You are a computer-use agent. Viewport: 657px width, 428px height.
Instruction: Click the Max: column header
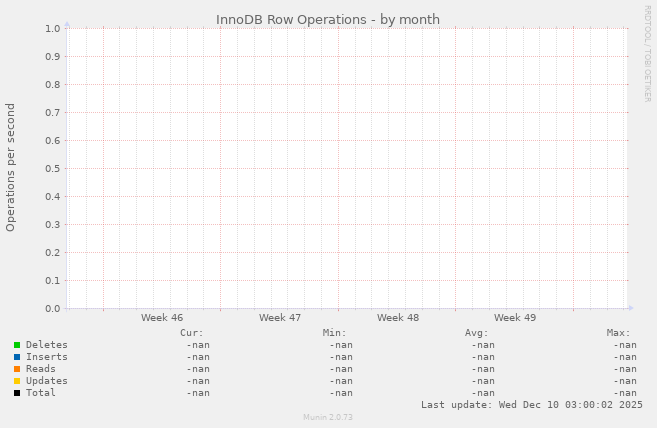618,333
